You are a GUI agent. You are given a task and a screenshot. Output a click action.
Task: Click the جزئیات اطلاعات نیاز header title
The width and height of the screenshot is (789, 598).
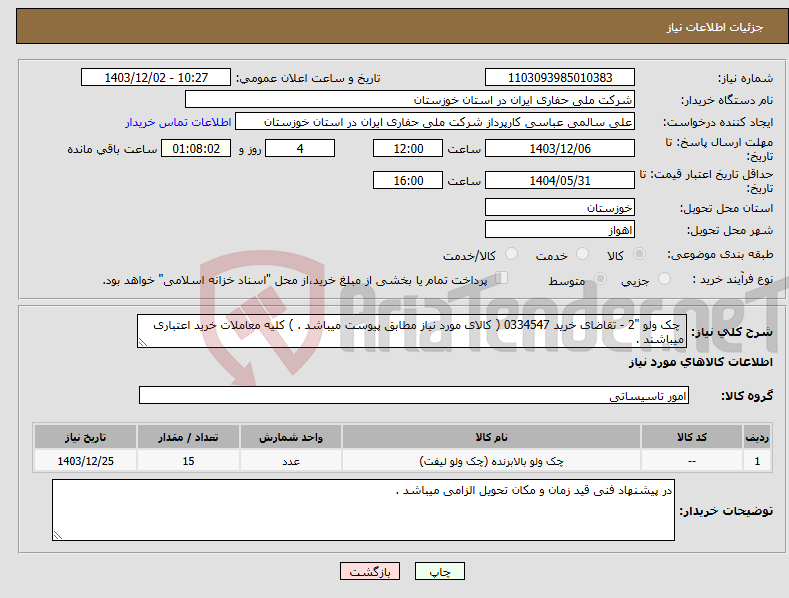click(715, 27)
